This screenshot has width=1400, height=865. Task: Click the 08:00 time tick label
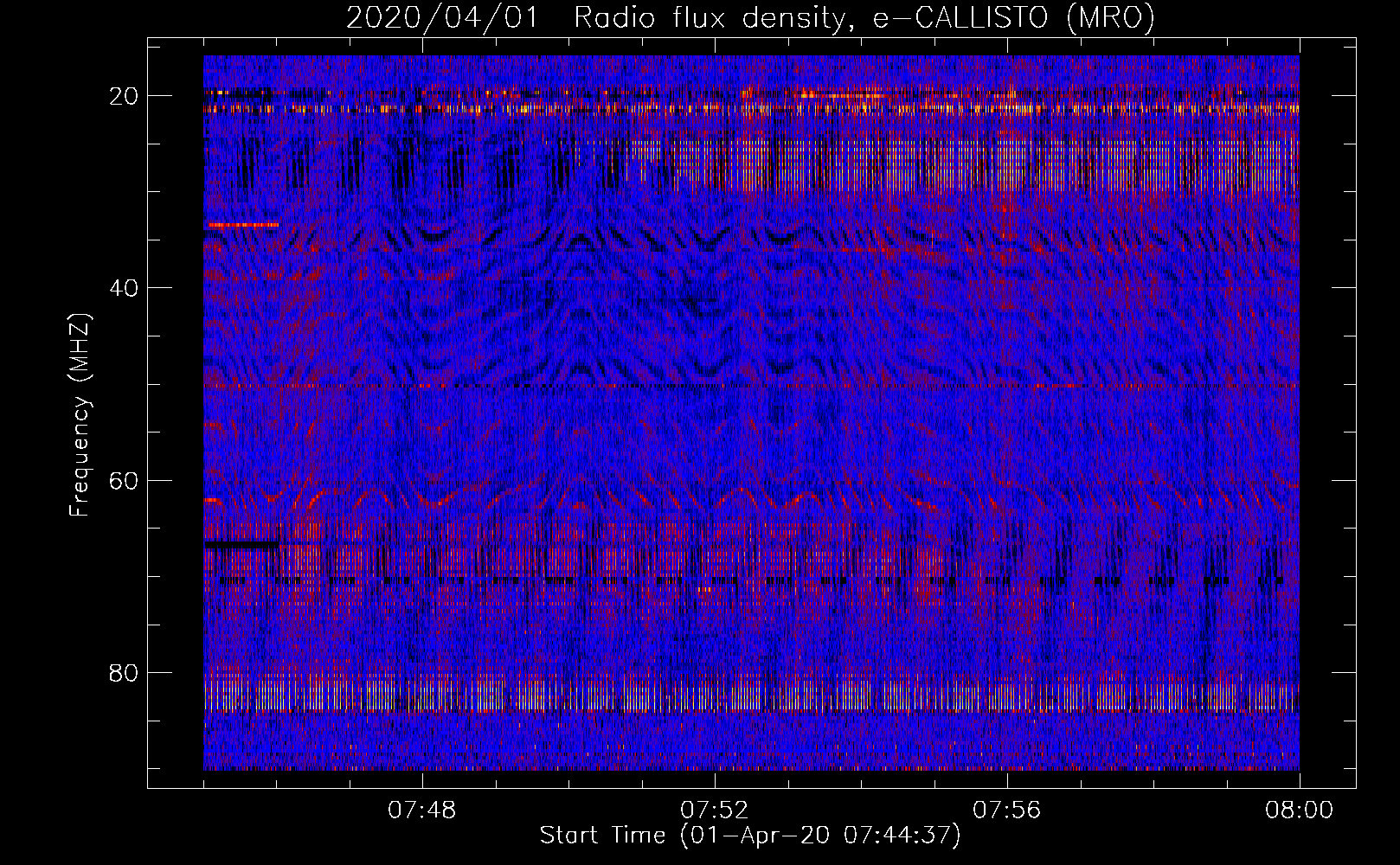point(1300,811)
